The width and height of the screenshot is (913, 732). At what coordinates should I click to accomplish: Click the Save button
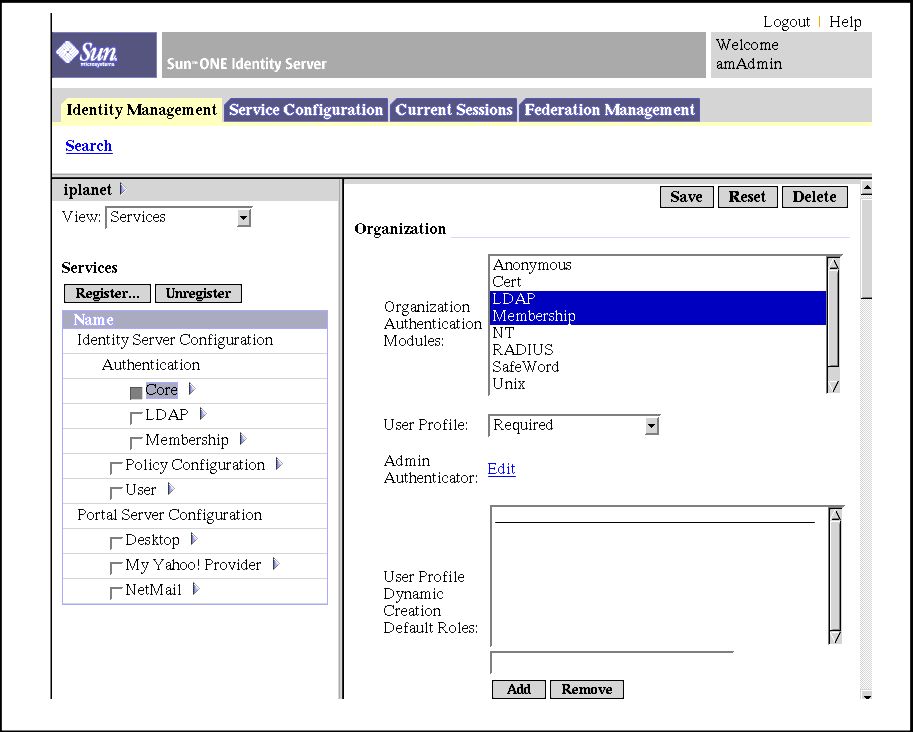click(686, 197)
